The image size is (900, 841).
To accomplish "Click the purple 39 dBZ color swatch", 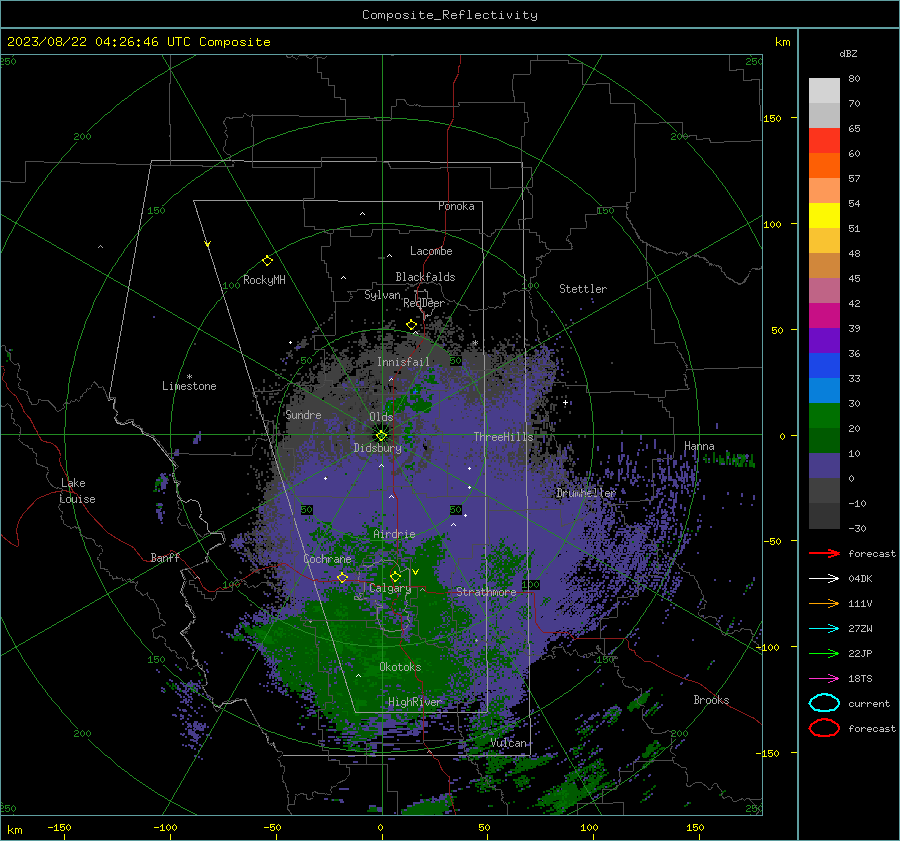I will (x=824, y=340).
